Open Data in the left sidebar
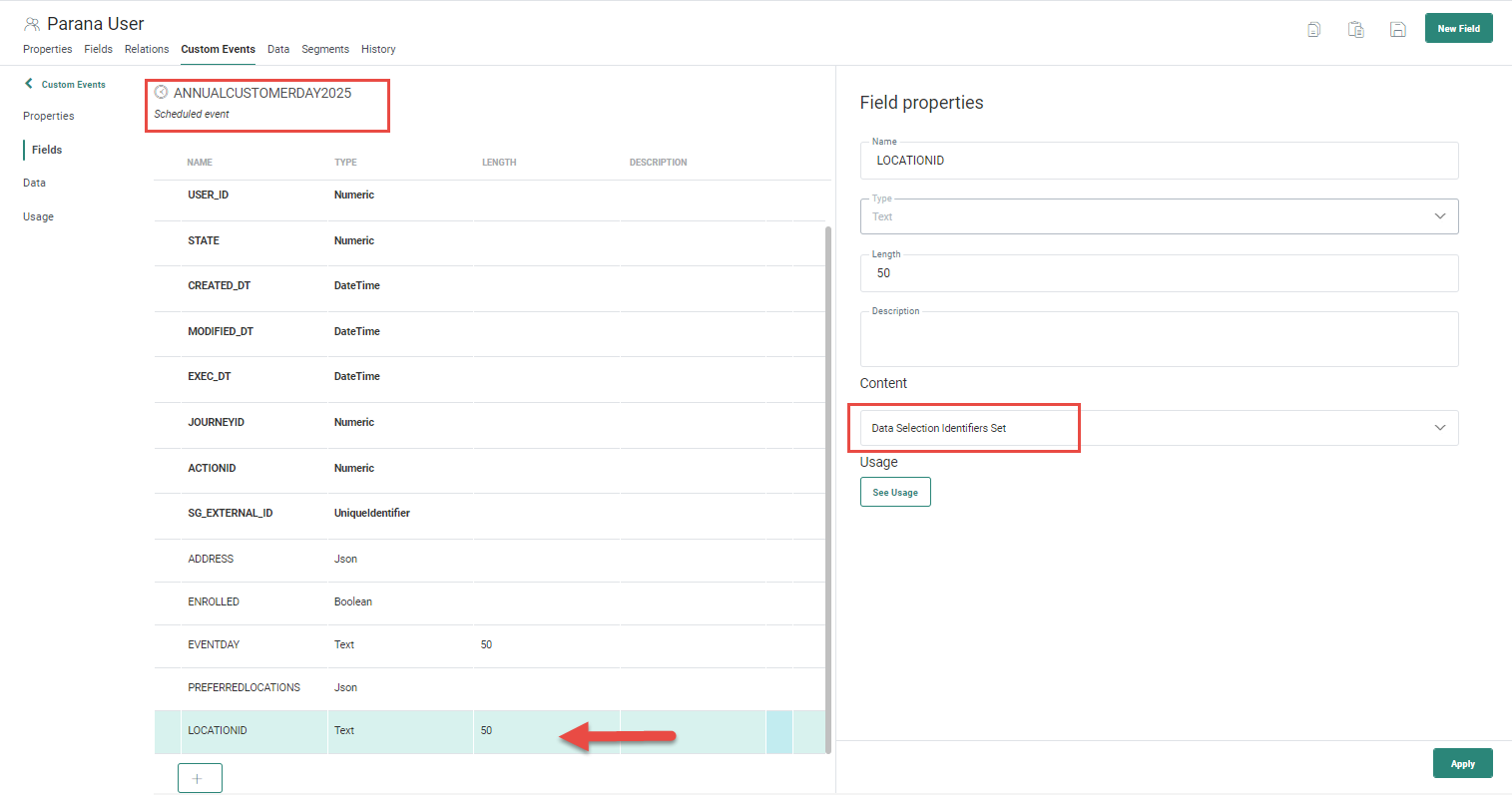Image resolution: width=1512 pixels, height=795 pixels. coord(34,183)
